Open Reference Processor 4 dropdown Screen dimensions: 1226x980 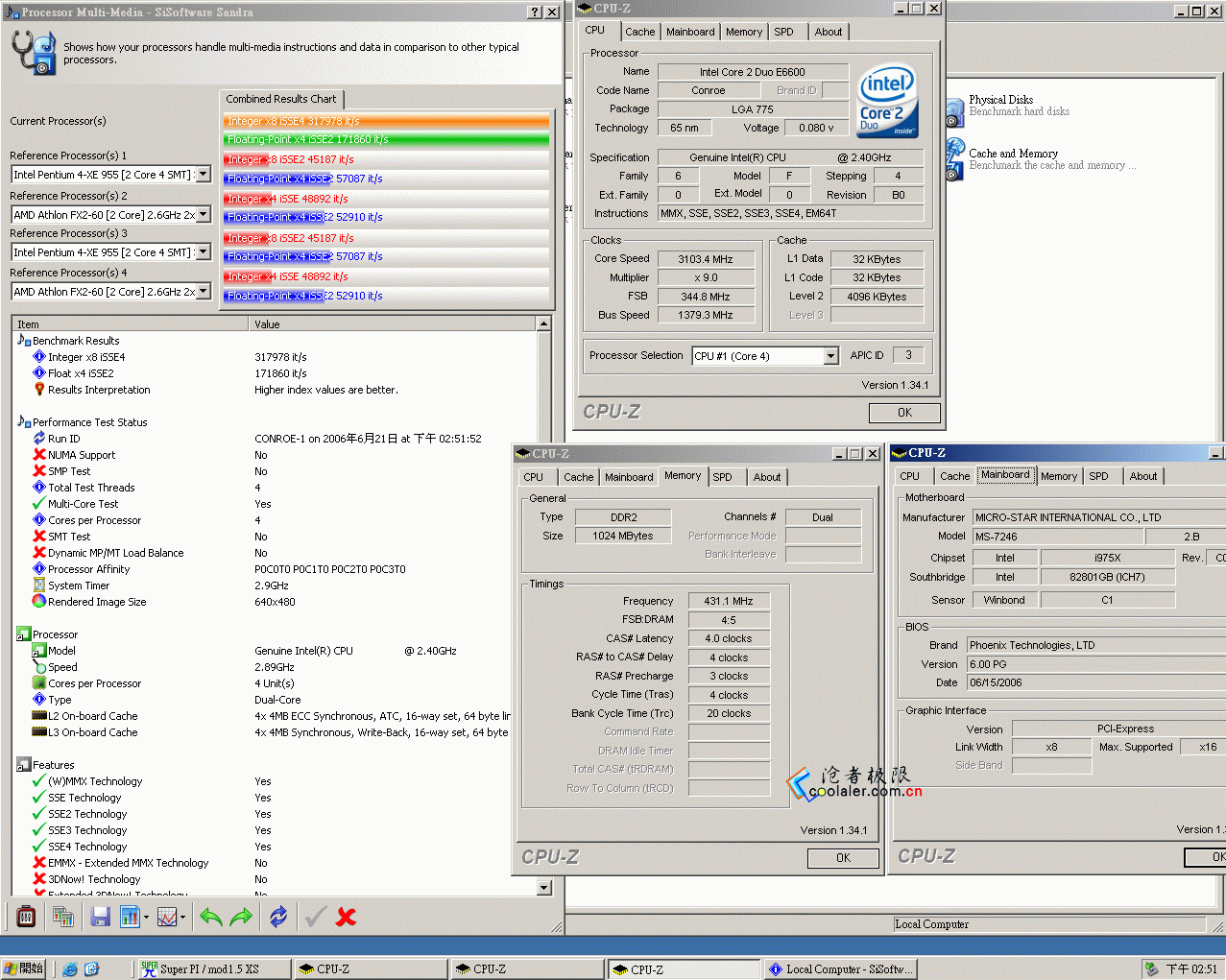click(x=204, y=292)
